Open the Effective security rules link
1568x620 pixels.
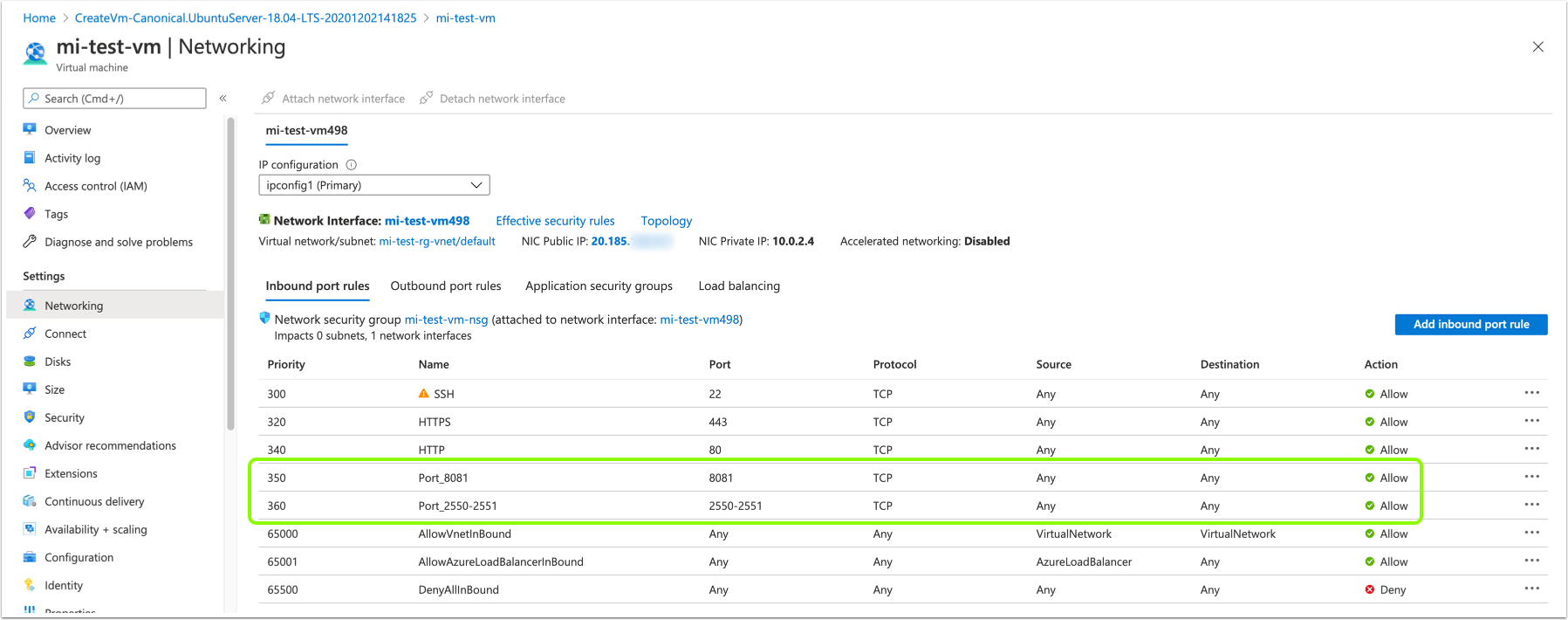click(x=555, y=221)
